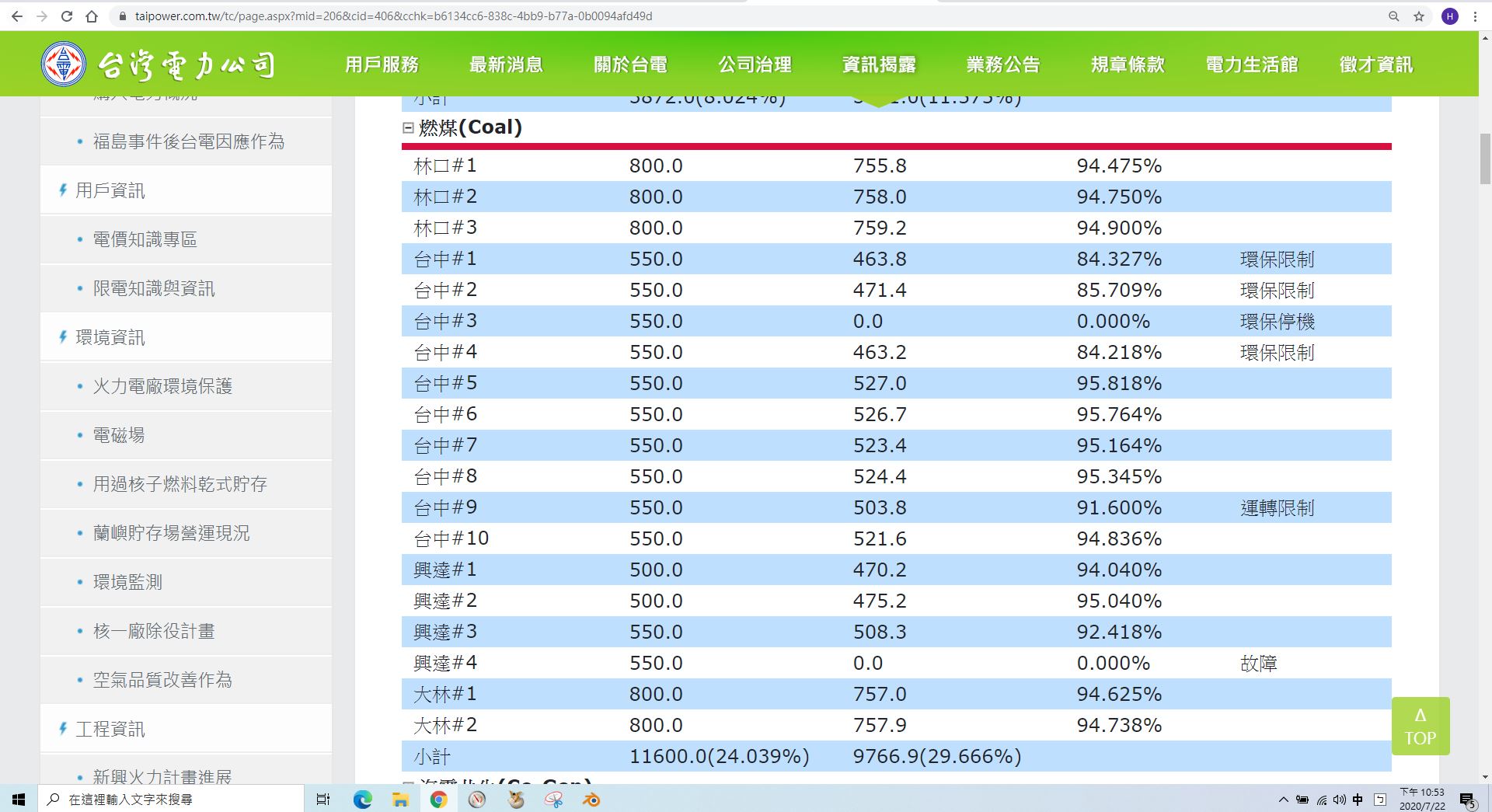This screenshot has width=1492, height=812.
Task: Open 蘭嶼貯存場營運現況 sidebar link
Action: 171,533
